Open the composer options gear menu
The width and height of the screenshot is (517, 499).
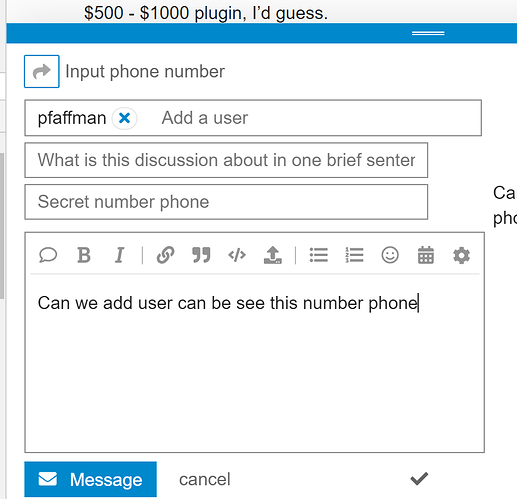461,255
